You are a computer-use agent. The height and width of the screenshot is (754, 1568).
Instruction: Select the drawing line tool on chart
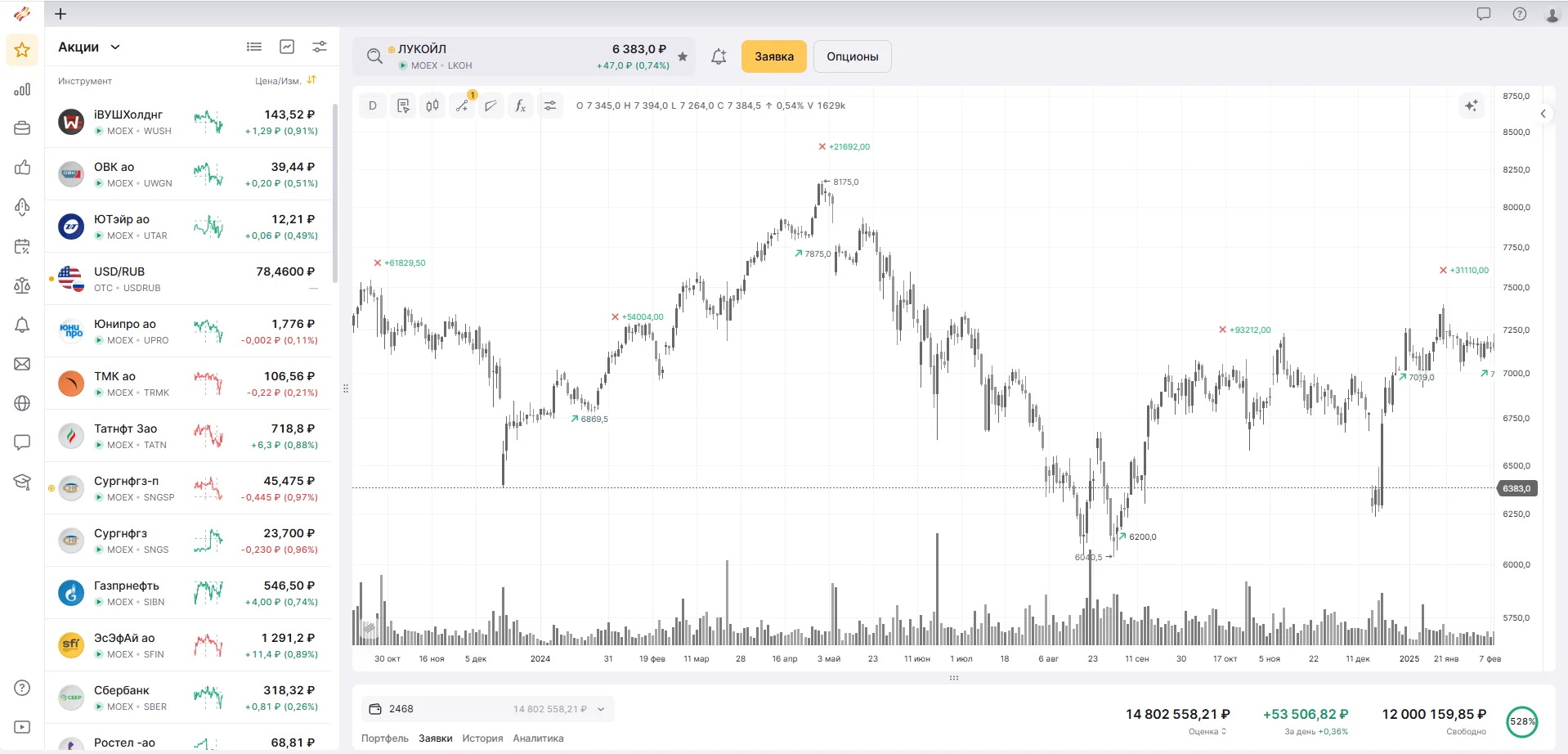point(462,105)
